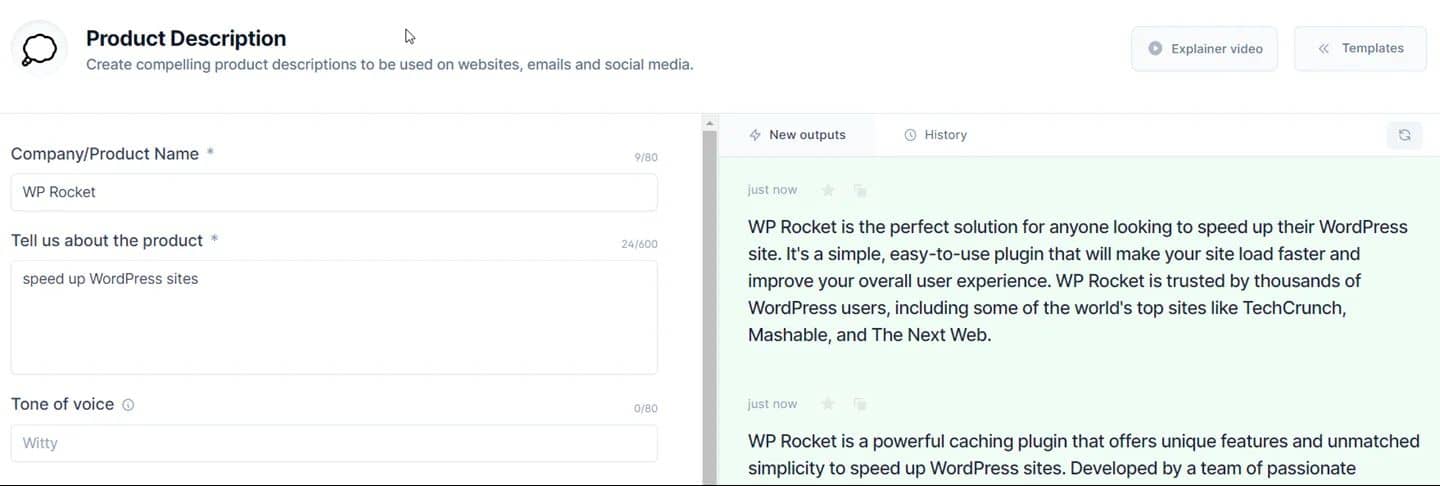Copy the second output about caching plugin
This screenshot has height=486, width=1440.
(860, 404)
